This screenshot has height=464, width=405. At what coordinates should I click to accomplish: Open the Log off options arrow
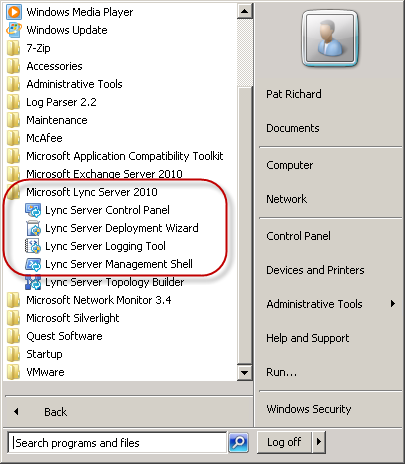(319, 442)
